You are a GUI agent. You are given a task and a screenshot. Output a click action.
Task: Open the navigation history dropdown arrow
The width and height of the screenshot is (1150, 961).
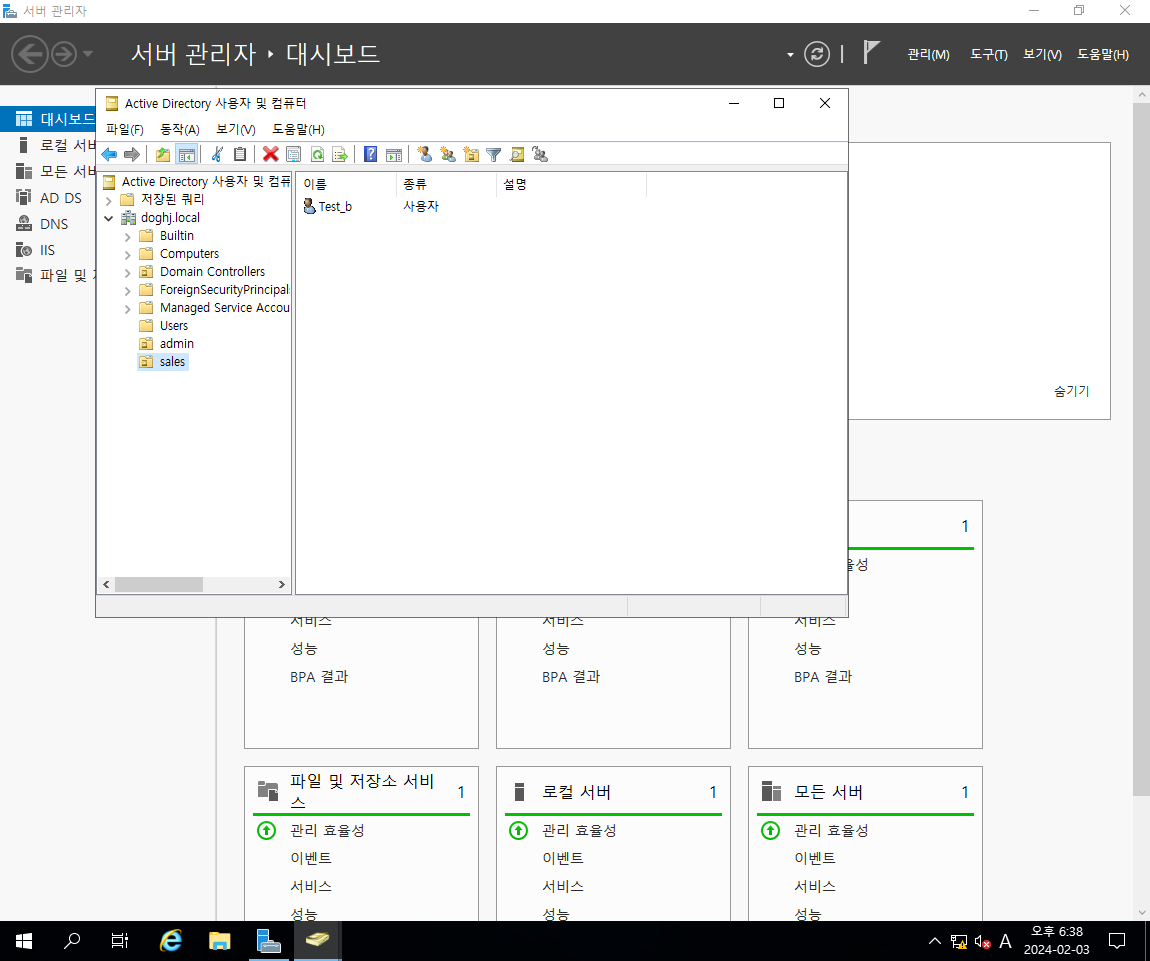click(x=88, y=54)
